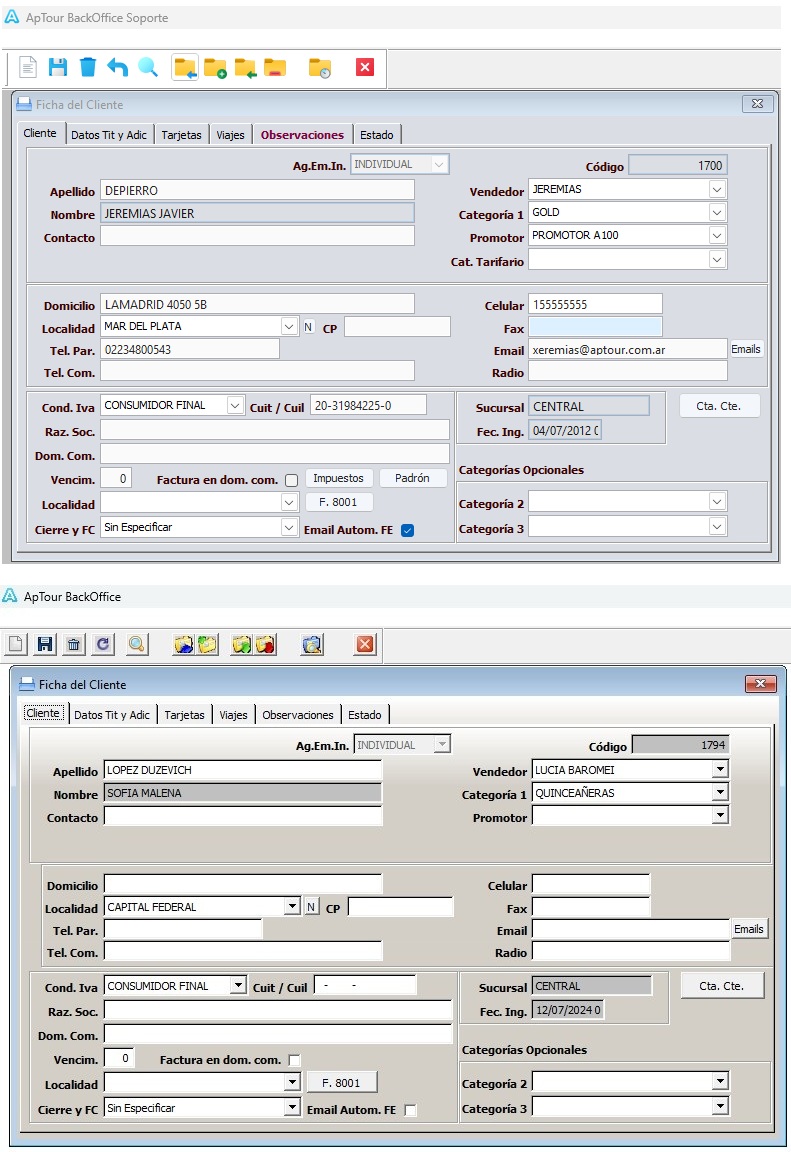791x1152 pixels.
Task: Click the red X close icon in top toolbar
Action: click(x=365, y=68)
